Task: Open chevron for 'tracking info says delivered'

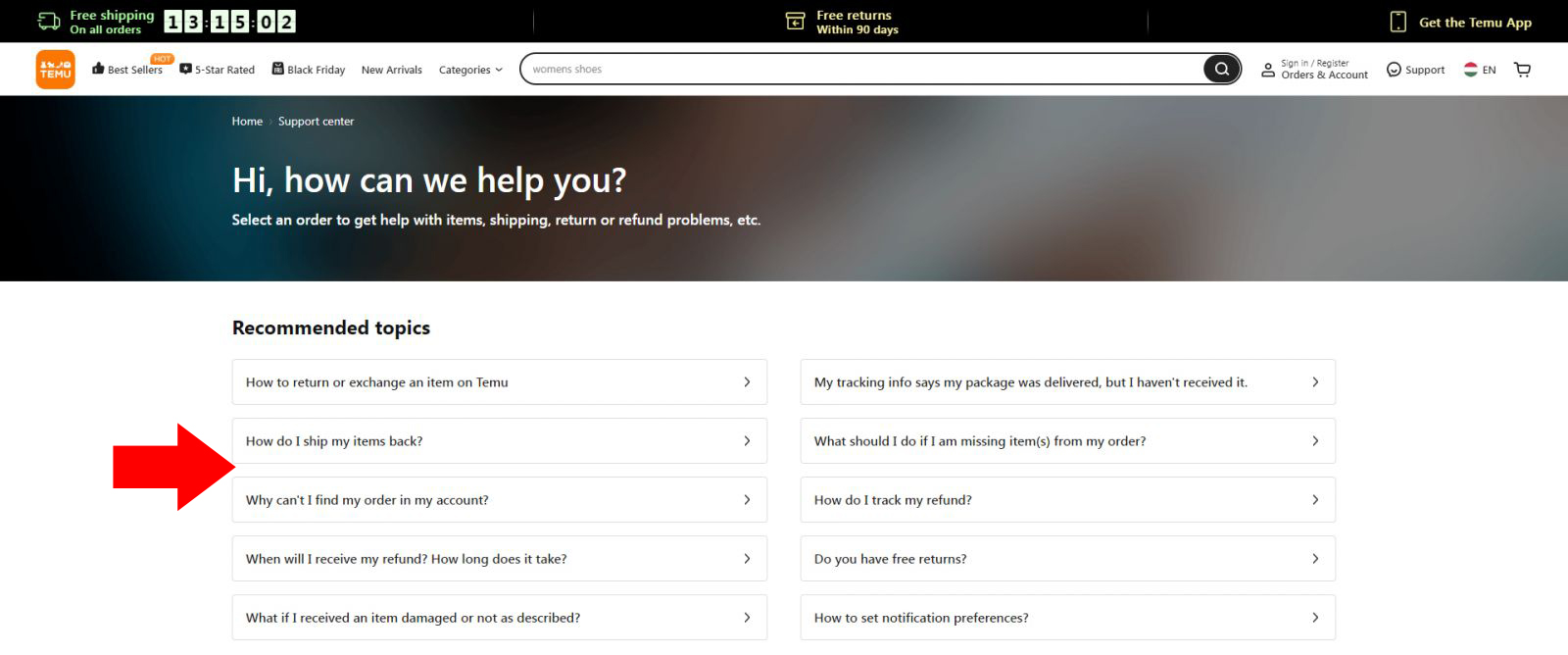Action: pyautogui.click(x=1315, y=382)
